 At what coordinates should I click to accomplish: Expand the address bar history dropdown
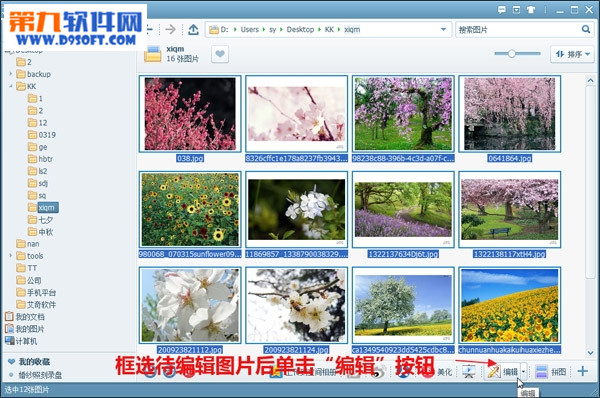click(x=443, y=29)
